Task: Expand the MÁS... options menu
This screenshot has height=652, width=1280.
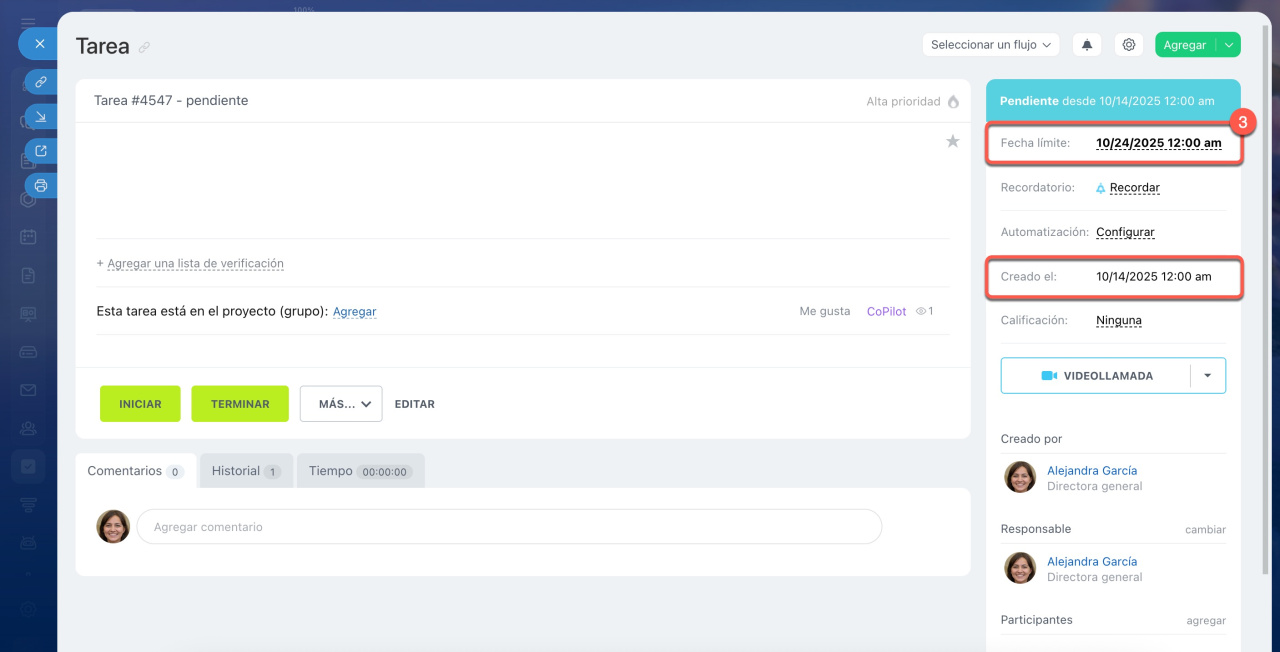Action: pyautogui.click(x=341, y=404)
